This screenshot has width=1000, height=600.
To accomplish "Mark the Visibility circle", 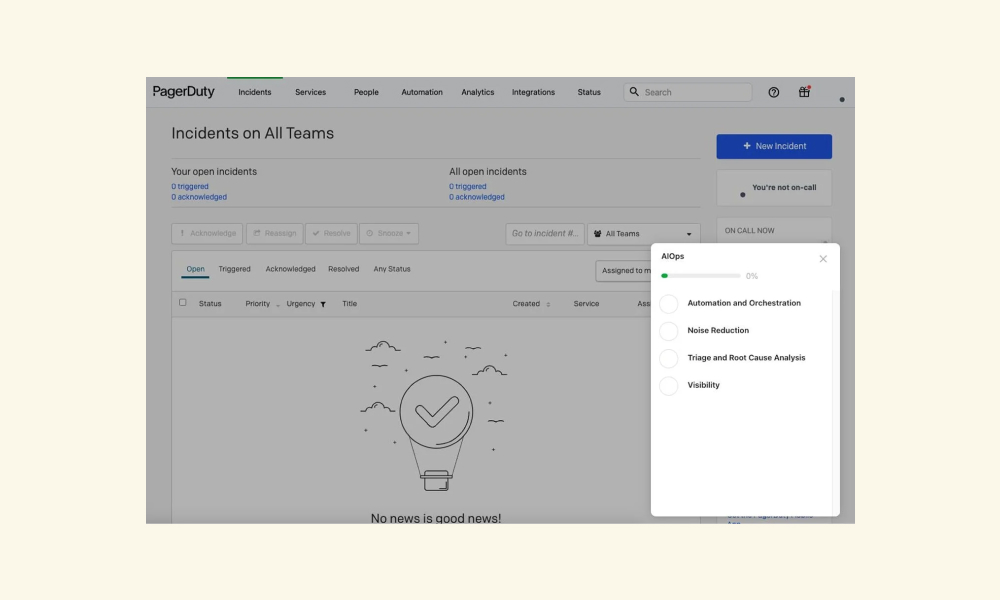I will [668, 386].
